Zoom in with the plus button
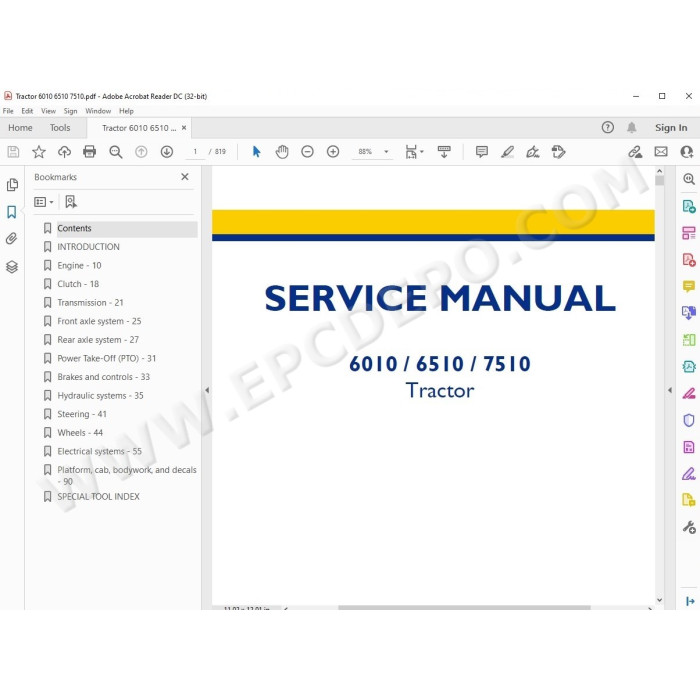 point(333,152)
